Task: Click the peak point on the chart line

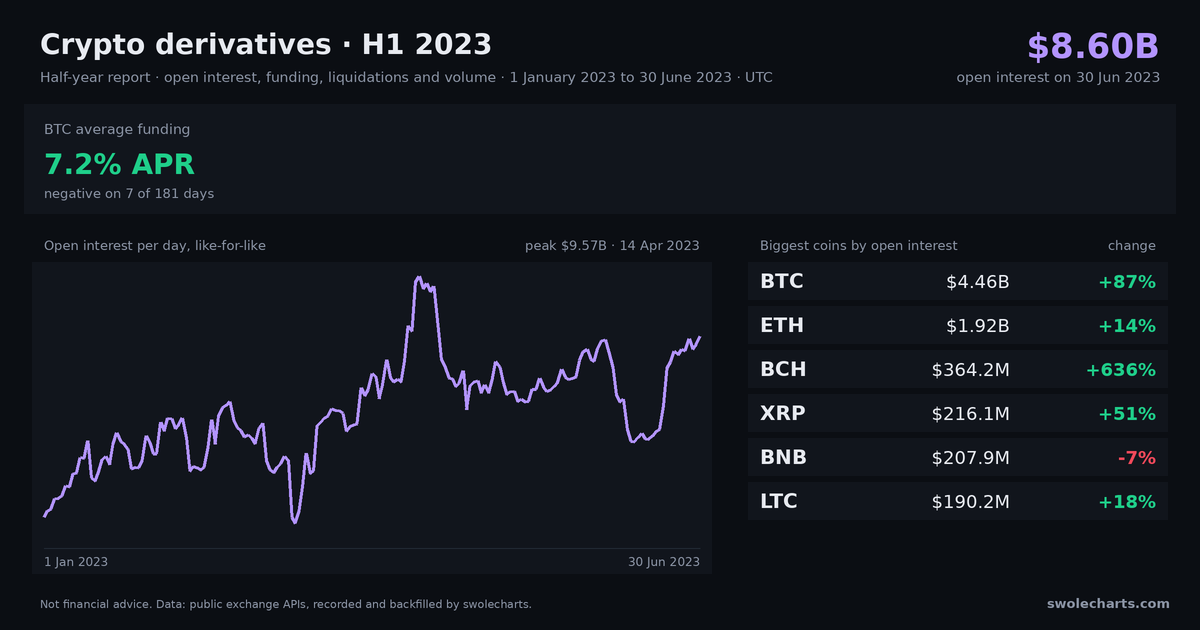Action: 418,278
